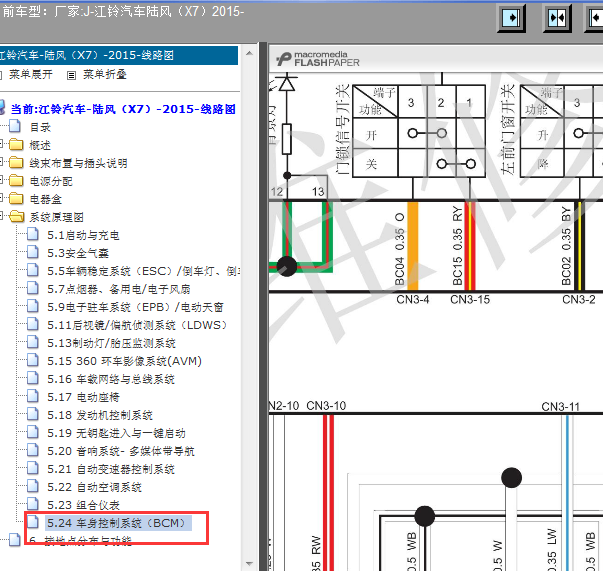This screenshot has width=603, height=571.
Task: Open 5.5车辆稳定系统（ESC） diagram
Action: [143, 271]
